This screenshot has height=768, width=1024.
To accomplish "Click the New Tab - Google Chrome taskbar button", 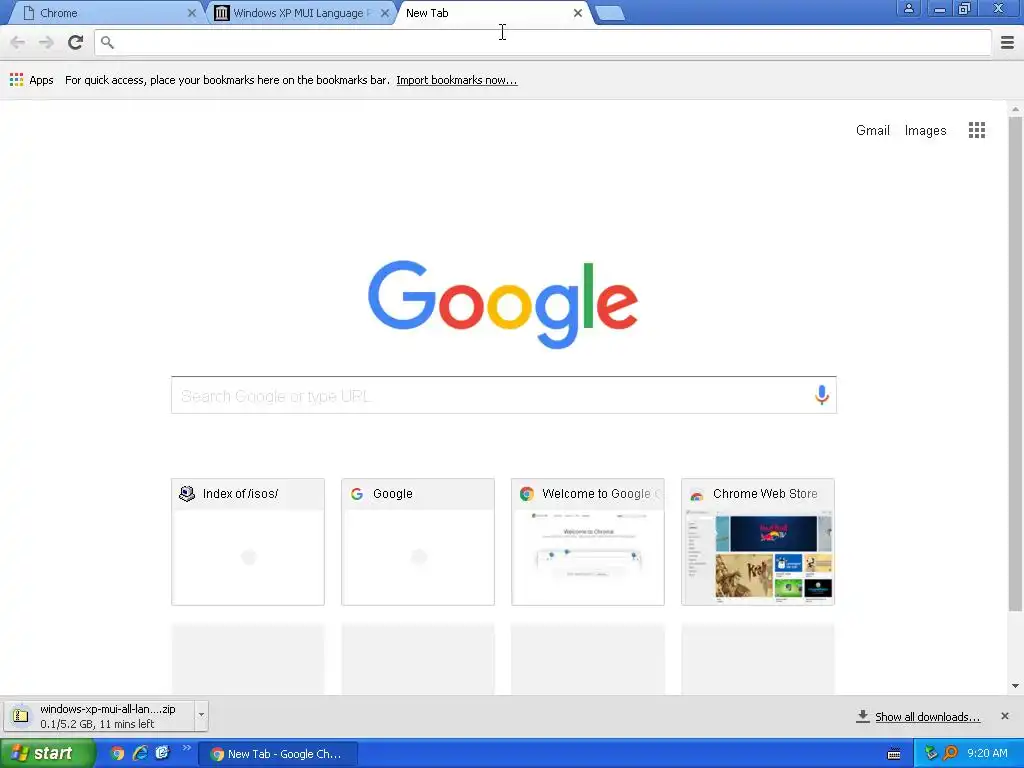I will [278, 754].
